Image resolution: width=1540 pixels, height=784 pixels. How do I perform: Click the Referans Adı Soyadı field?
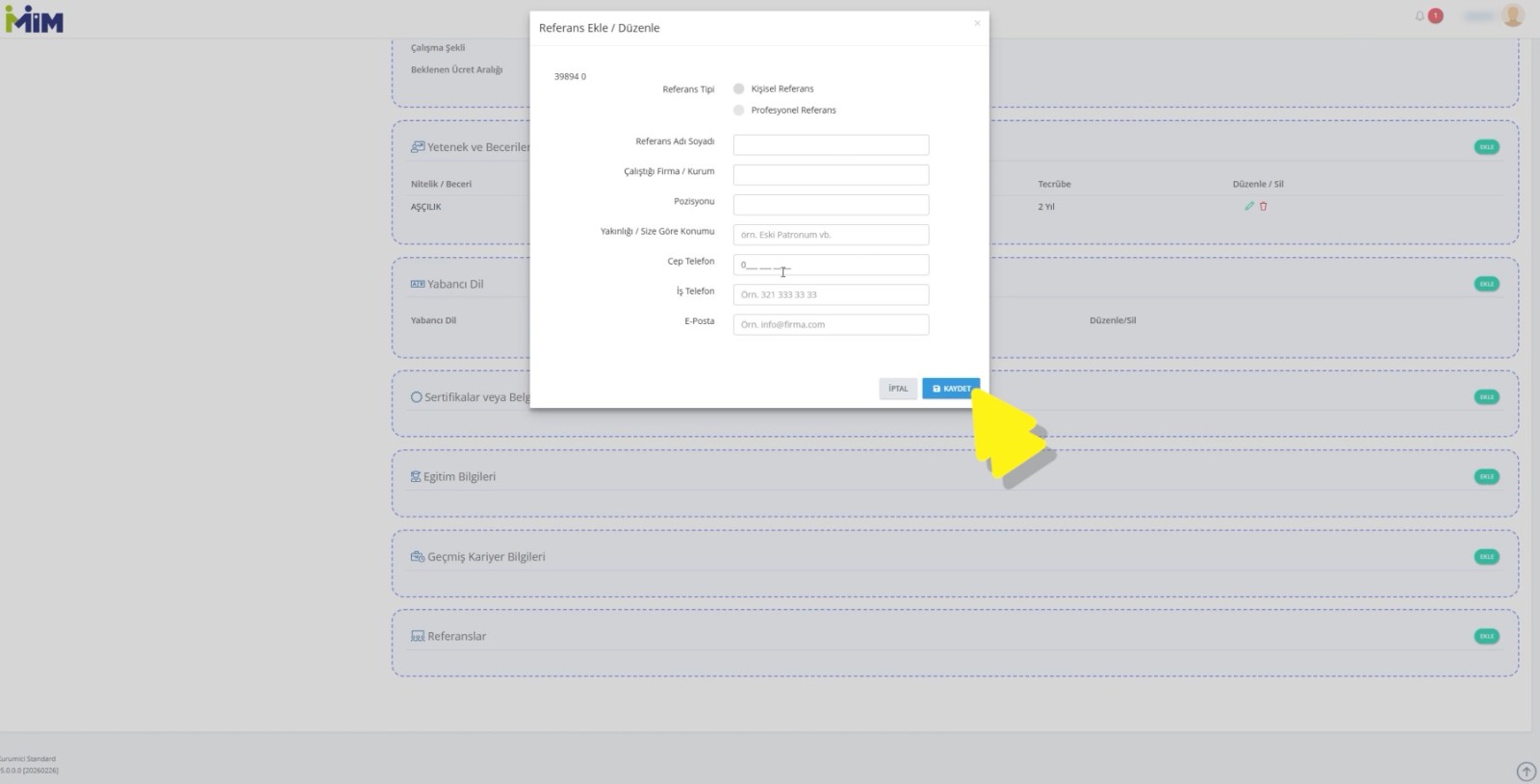[831, 145]
